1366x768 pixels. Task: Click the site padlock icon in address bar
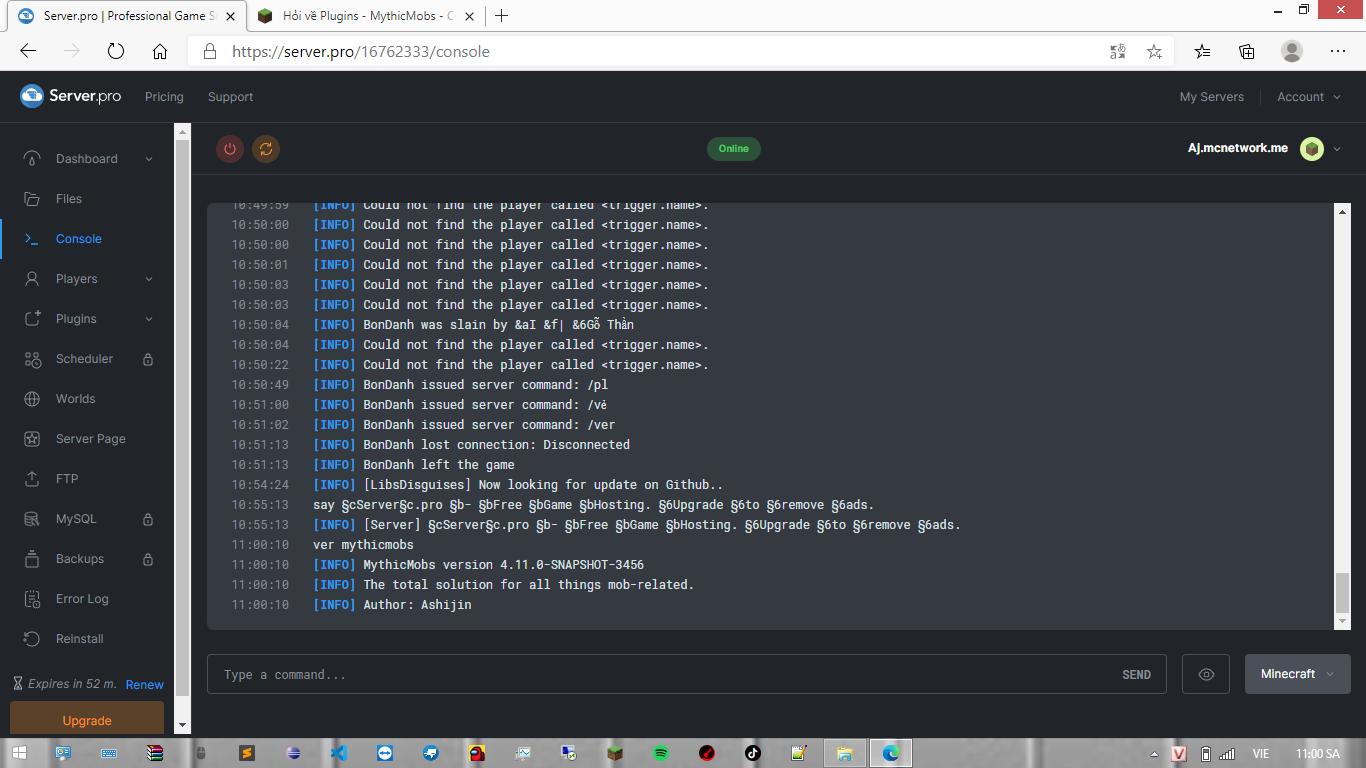coord(209,51)
